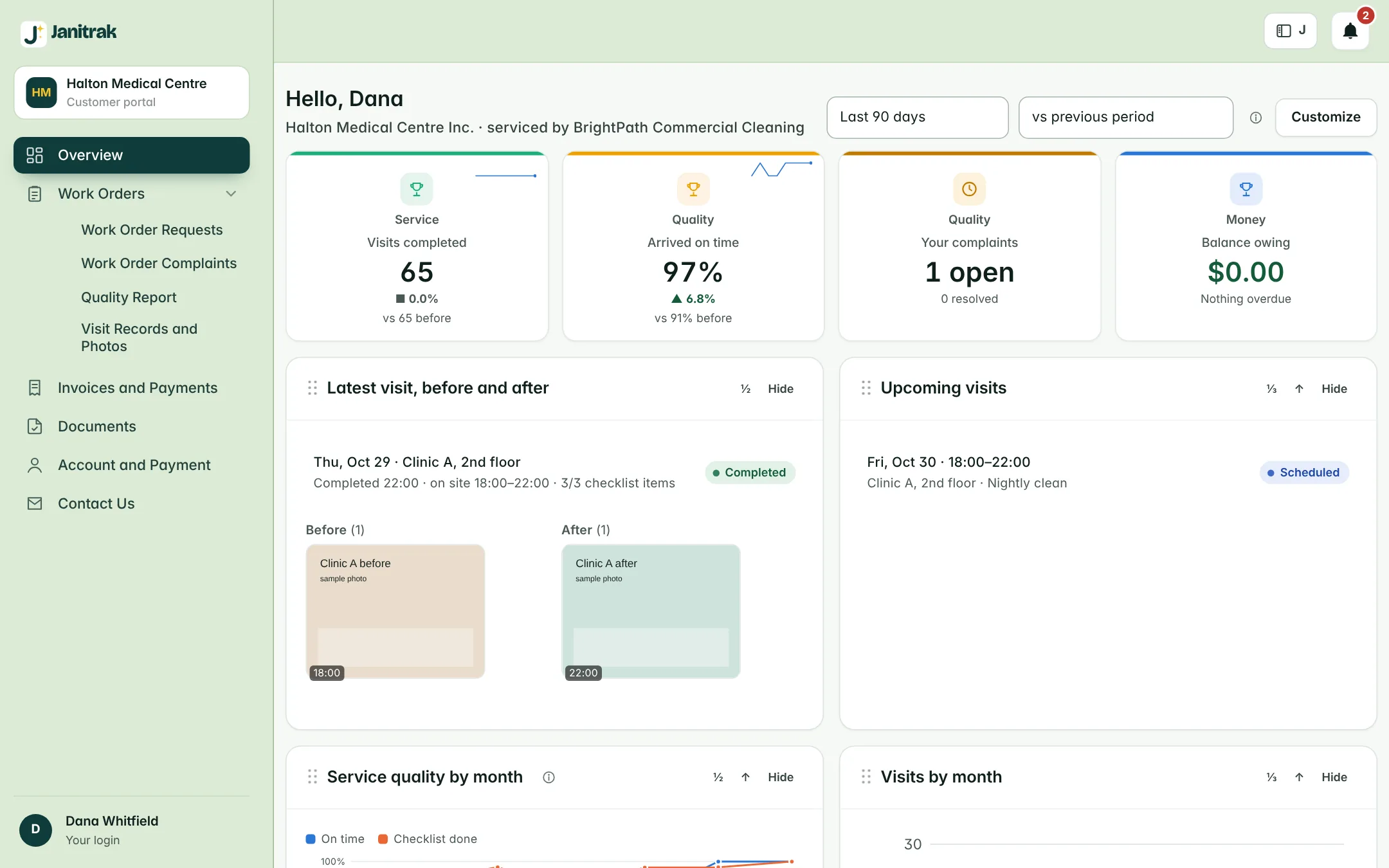1389x868 pixels.
Task: Grab the drag handle on Latest visit card
Action: click(x=313, y=388)
